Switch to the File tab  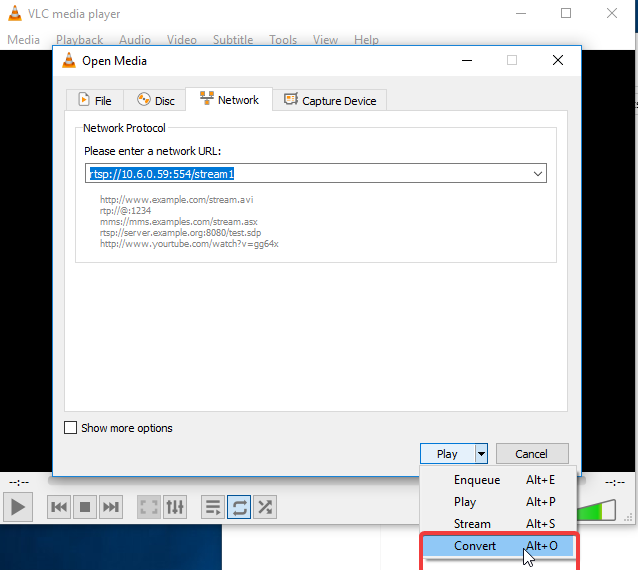click(95, 100)
